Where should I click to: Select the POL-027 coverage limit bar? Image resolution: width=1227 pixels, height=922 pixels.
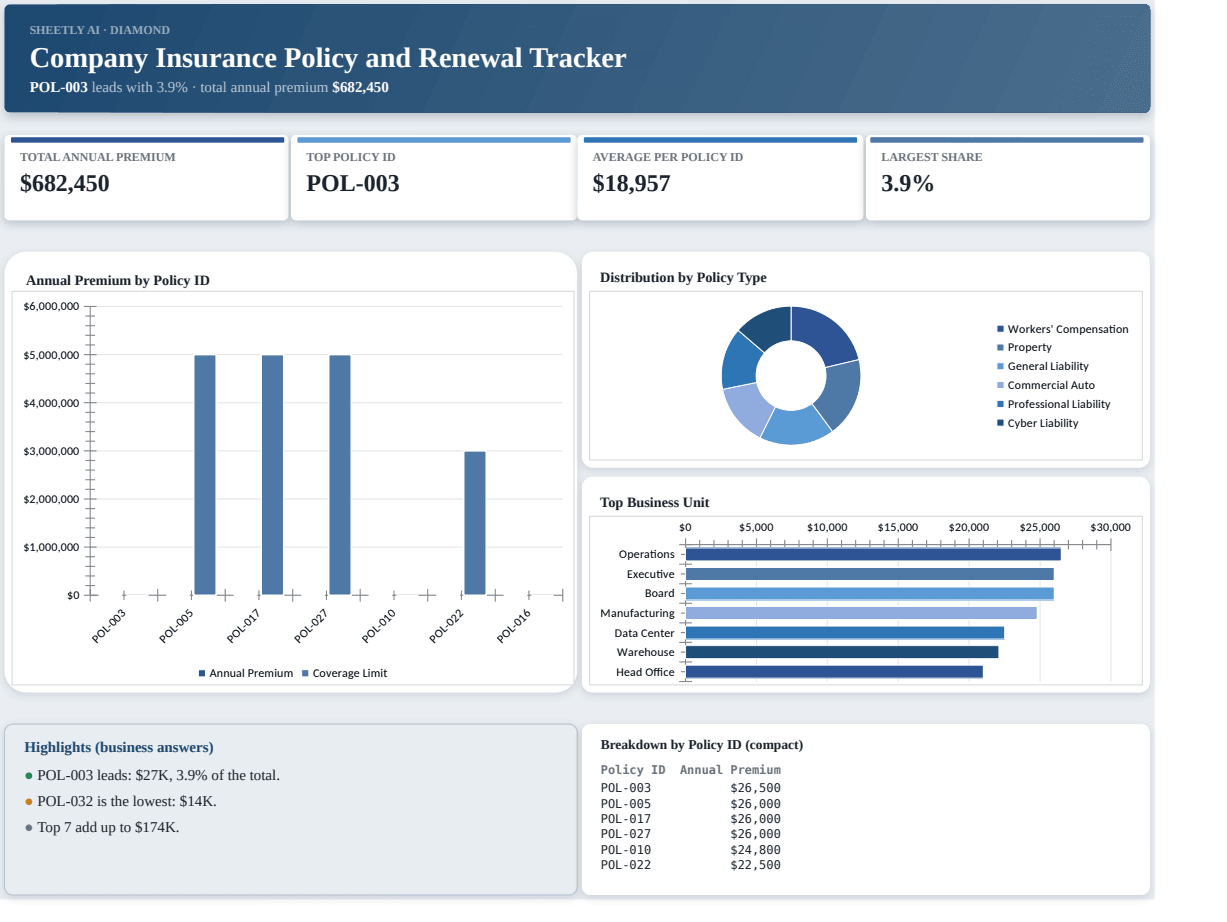point(340,475)
